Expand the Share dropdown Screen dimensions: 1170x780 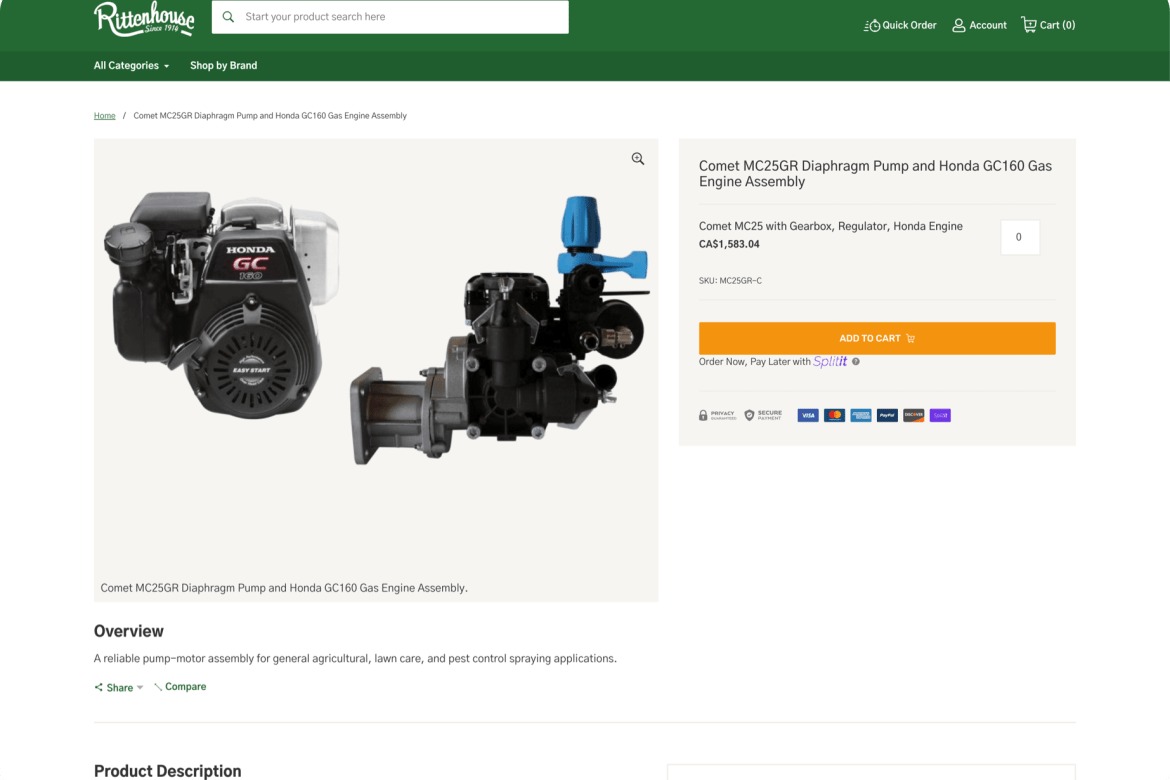(x=119, y=688)
